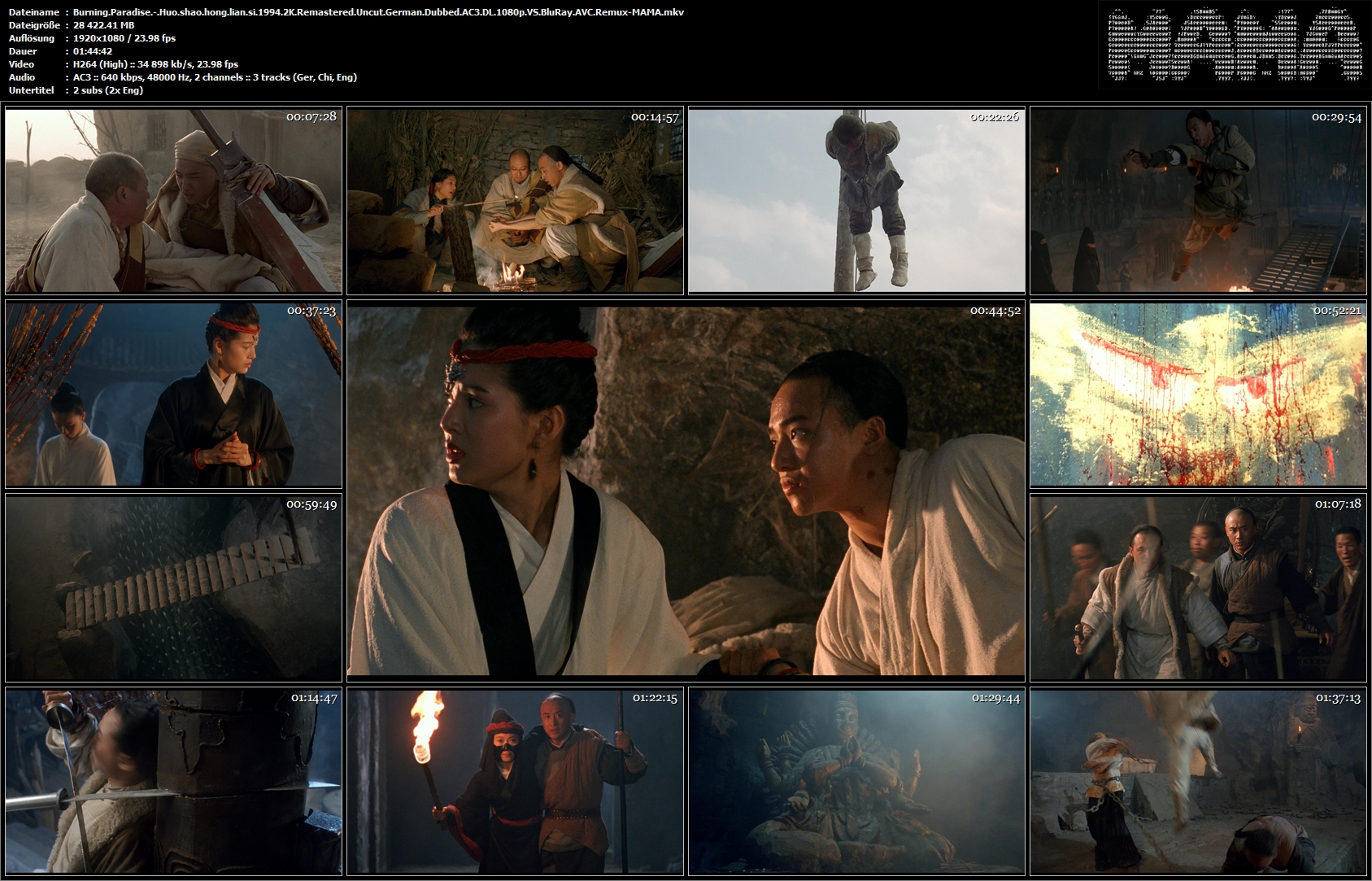The height and width of the screenshot is (881, 1372).
Task: Select the Audio label in the header
Action: 21,77
